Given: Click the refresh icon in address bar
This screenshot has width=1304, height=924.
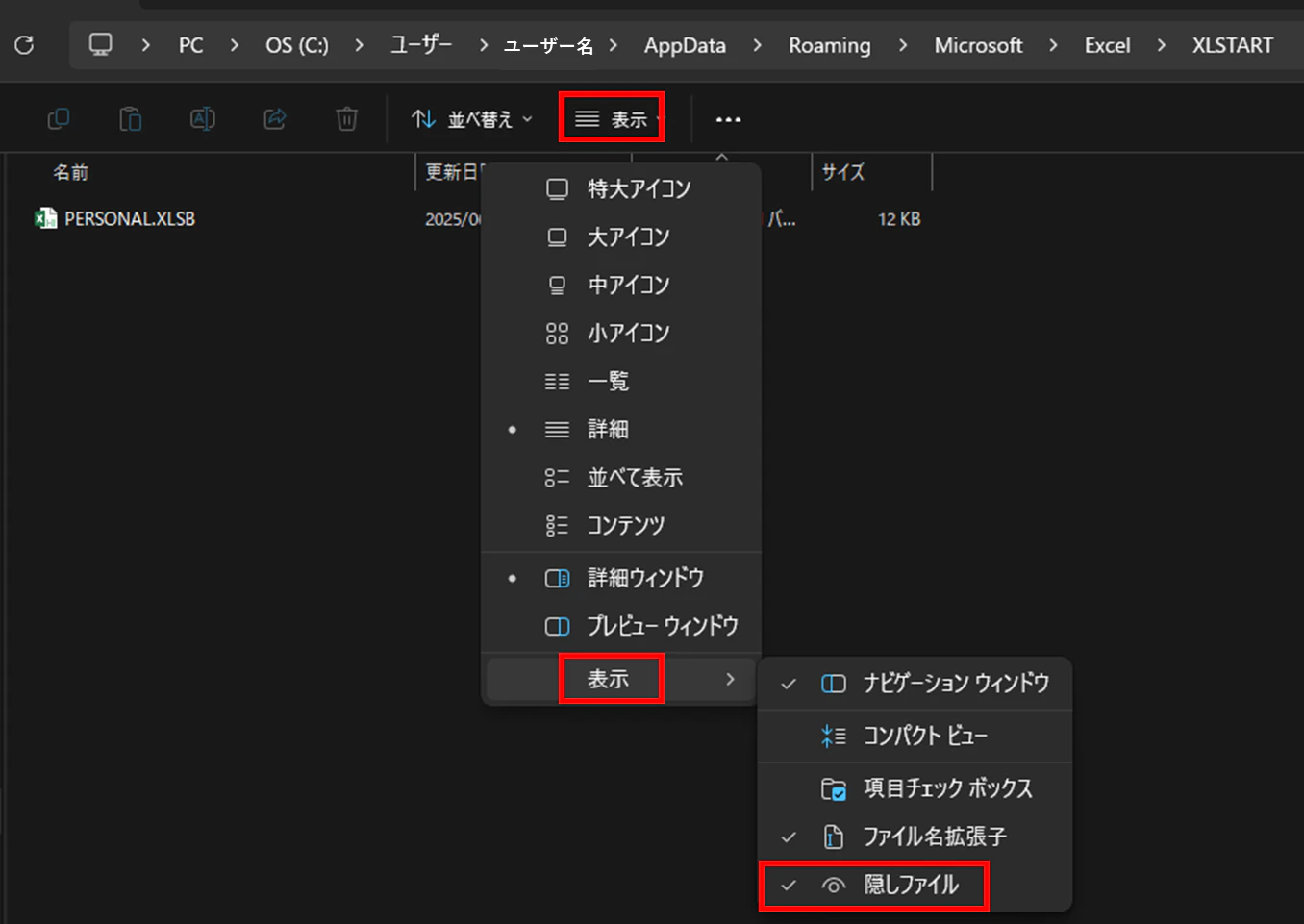Looking at the screenshot, I should tap(25, 45).
